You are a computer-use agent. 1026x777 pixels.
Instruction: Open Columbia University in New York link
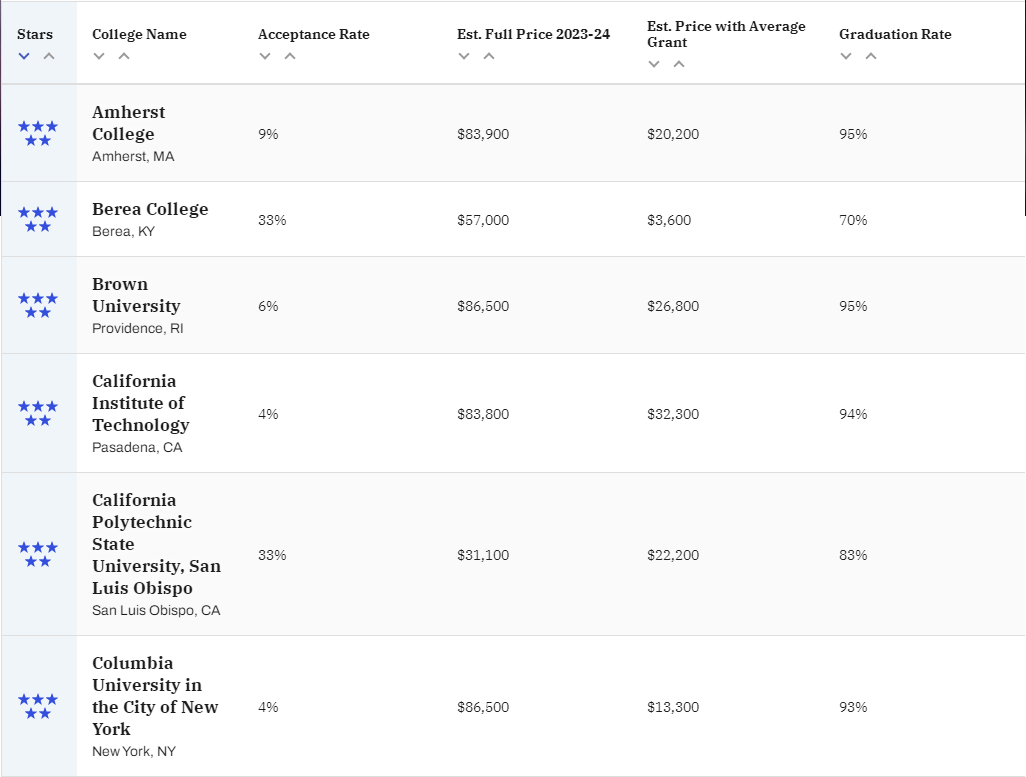(155, 696)
